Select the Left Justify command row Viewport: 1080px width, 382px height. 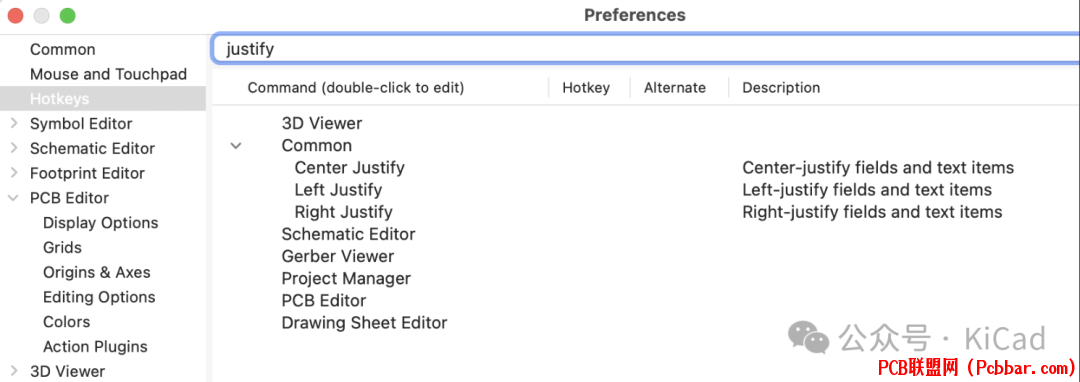646,190
